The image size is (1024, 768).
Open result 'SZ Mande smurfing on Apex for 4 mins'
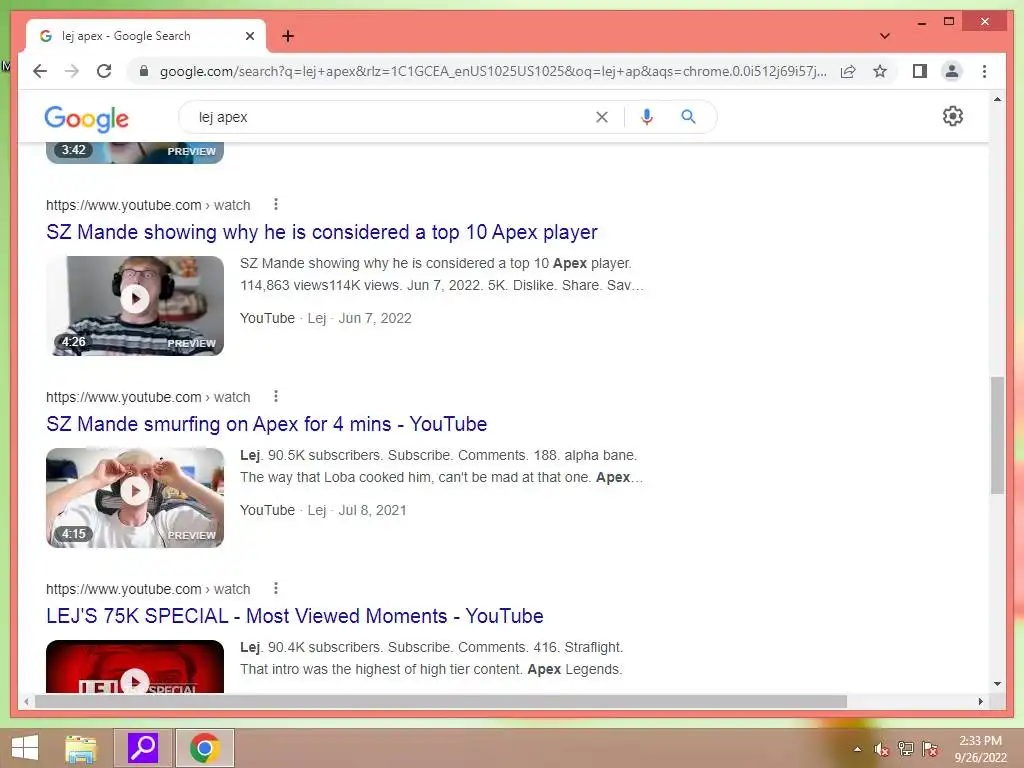pyautogui.click(x=266, y=424)
